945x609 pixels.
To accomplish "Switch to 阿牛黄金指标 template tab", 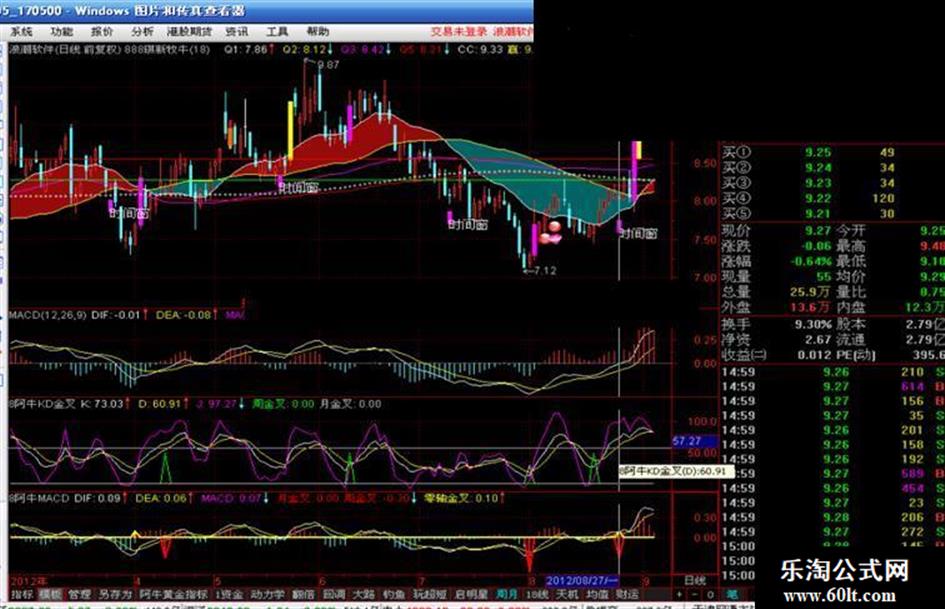I will (x=174, y=594).
